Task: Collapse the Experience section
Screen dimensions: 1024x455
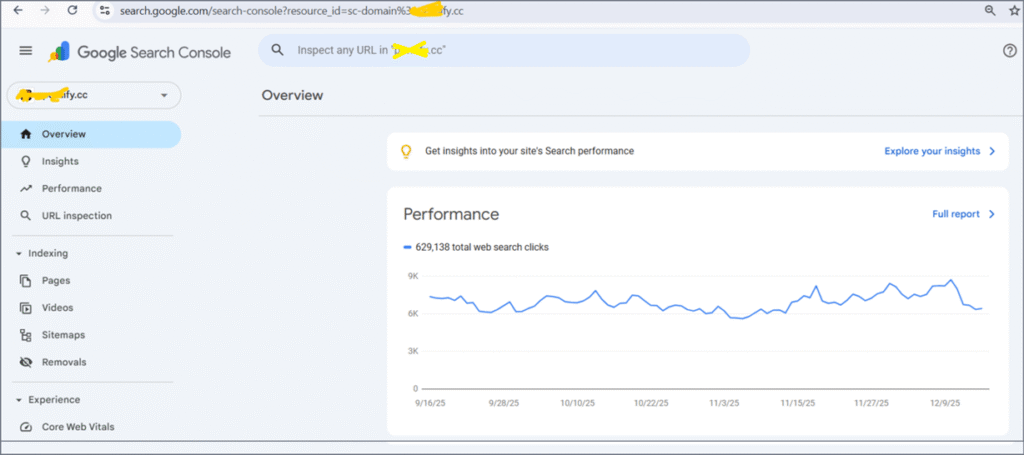Action: point(20,400)
